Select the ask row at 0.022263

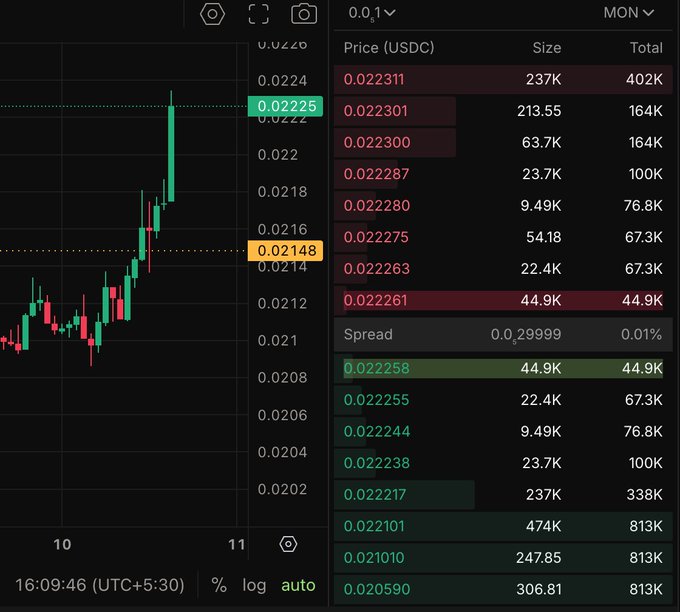click(x=503, y=269)
